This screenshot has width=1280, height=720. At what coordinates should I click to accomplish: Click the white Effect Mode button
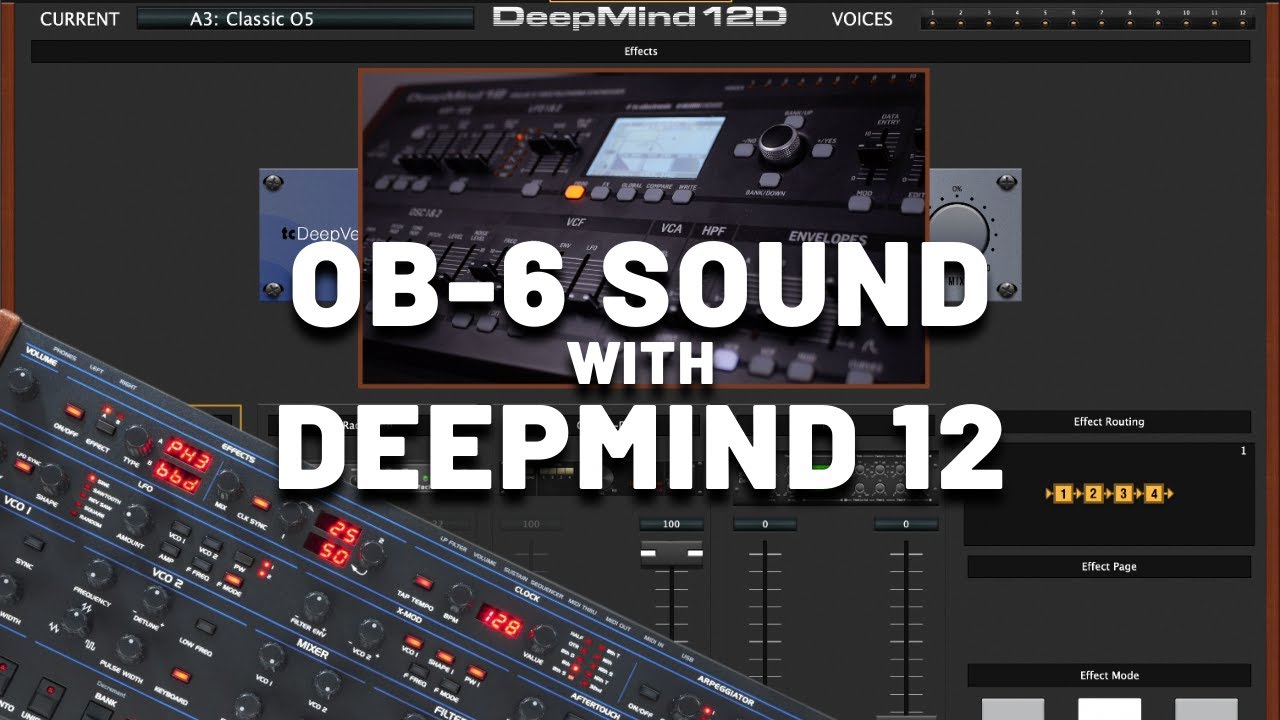point(1109,709)
